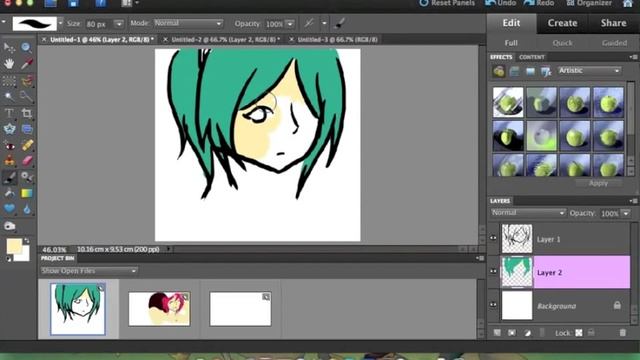Select the Straighten tool
Screen dimensions: 640x360
26,129
